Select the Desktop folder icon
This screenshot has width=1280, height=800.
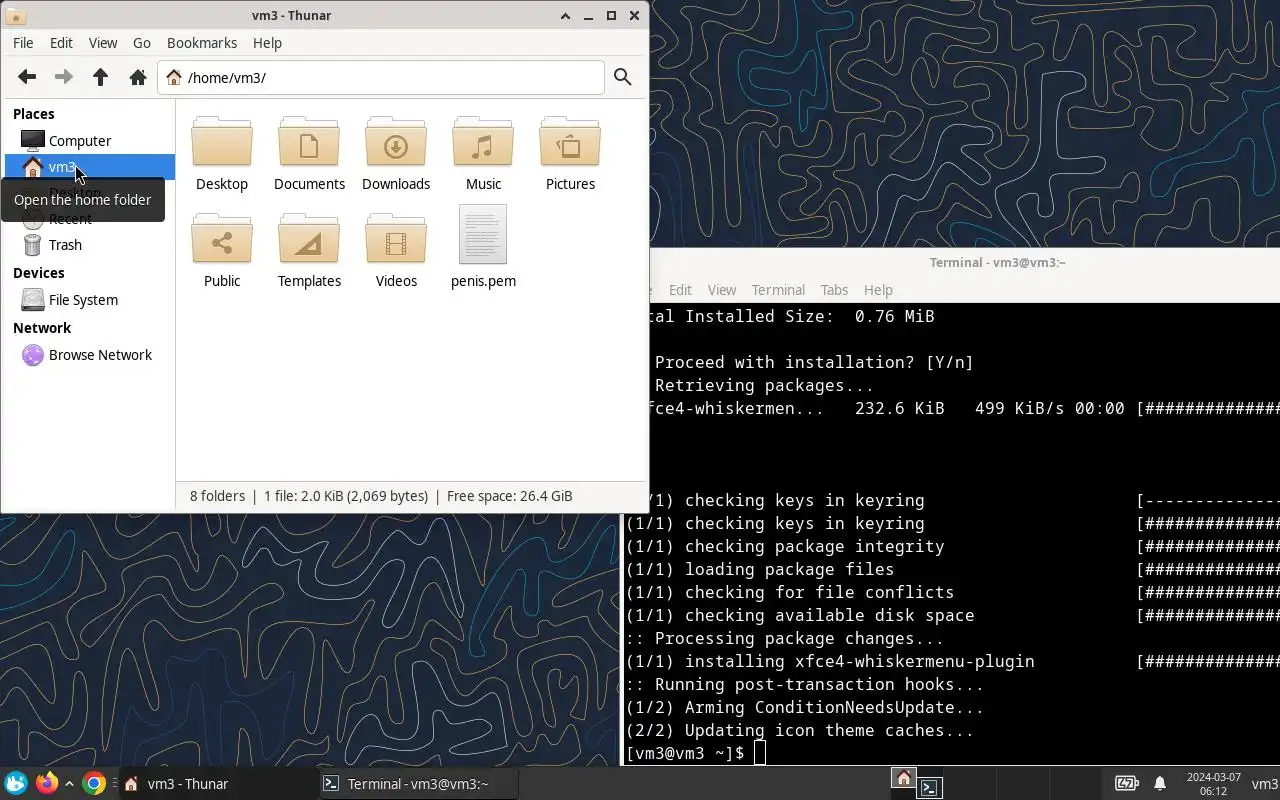222,141
